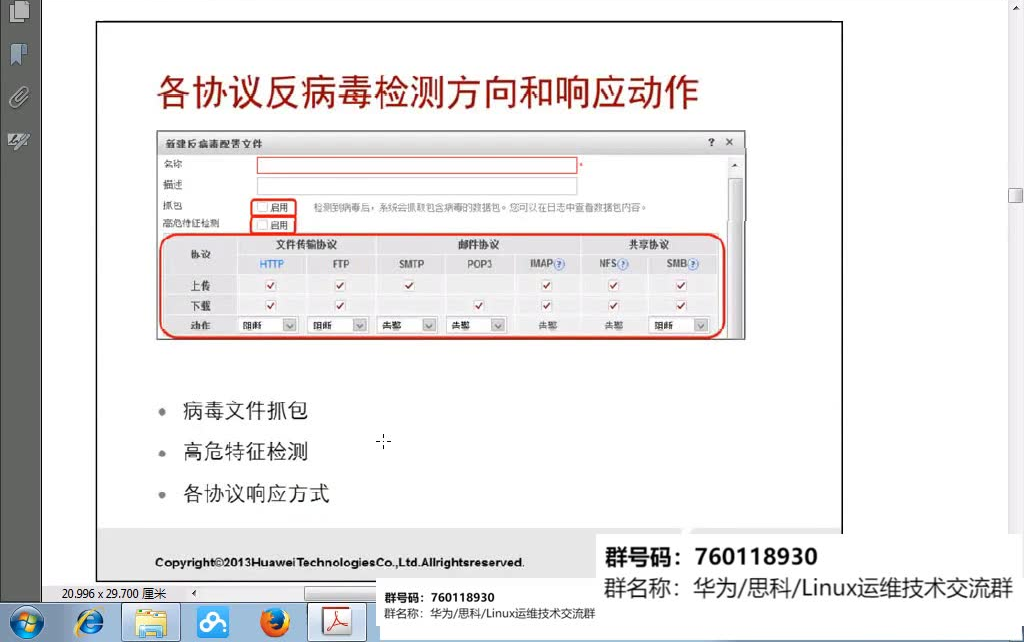Image resolution: width=1024 pixels, height=642 pixels.
Task: Enable the 抓包 启用 checkbox
Action: coord(261,205)
